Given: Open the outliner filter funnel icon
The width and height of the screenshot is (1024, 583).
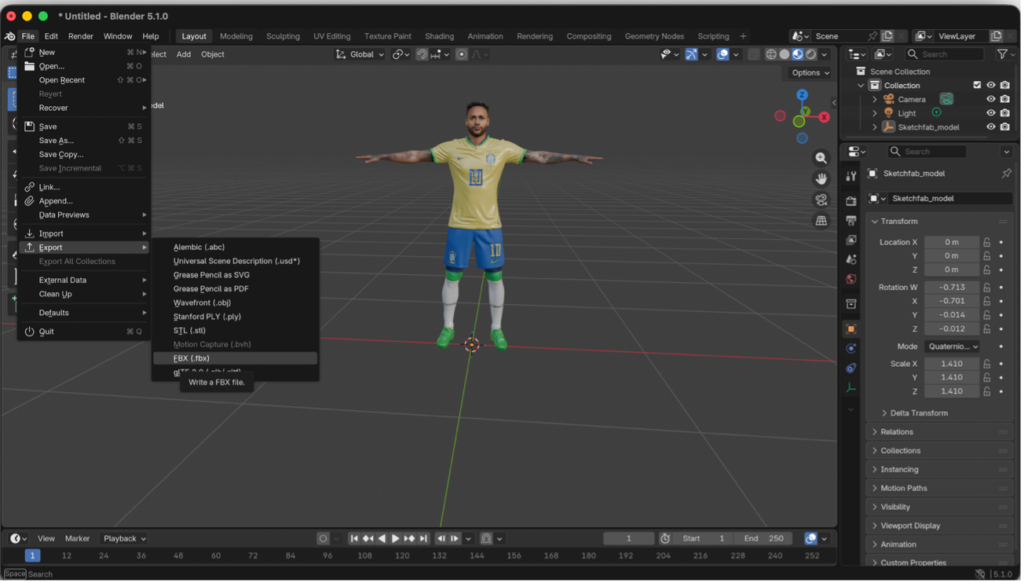Looking at the screenshot, I should pos(1001,54).
